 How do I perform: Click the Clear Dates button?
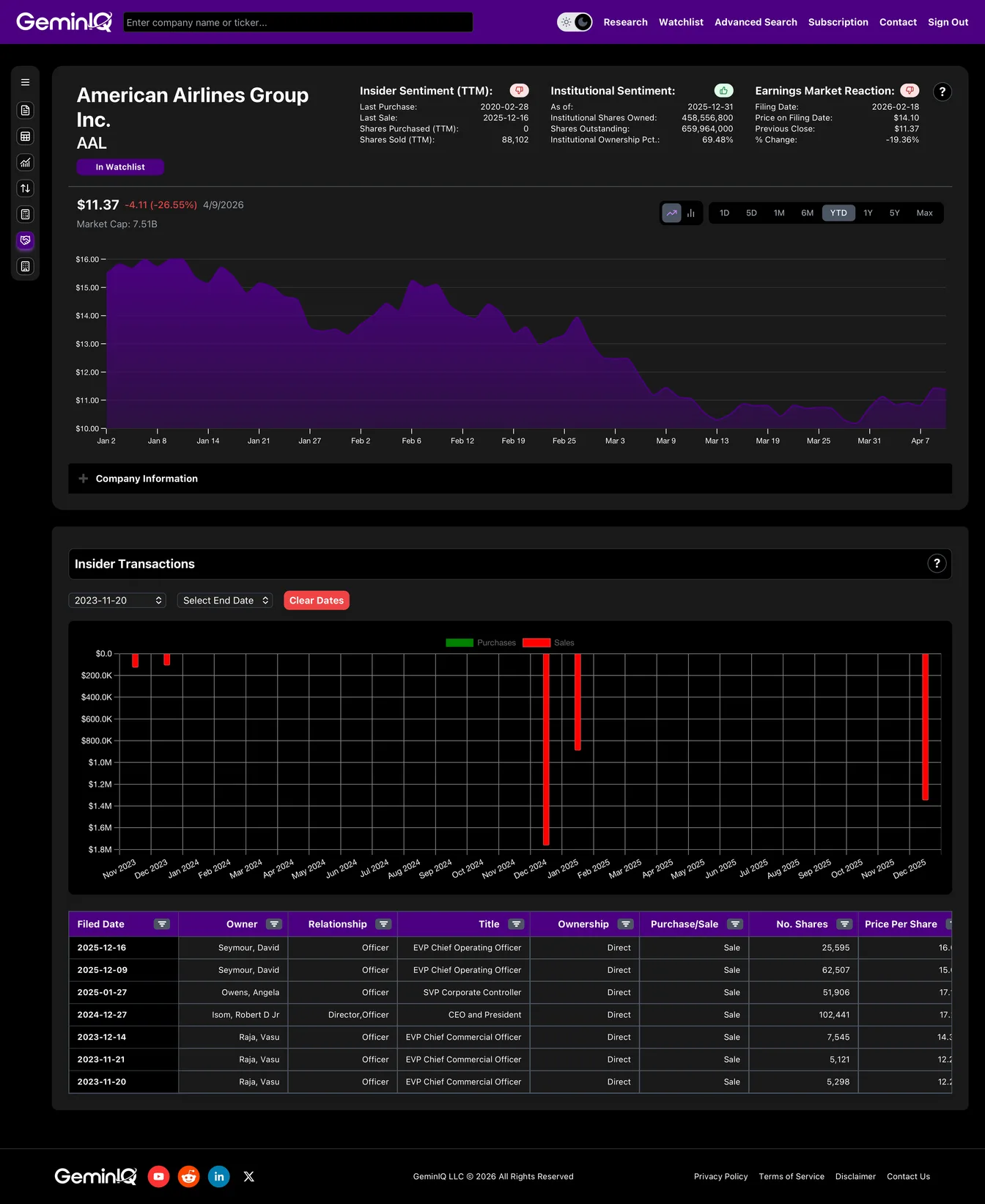tap(316, 601)
